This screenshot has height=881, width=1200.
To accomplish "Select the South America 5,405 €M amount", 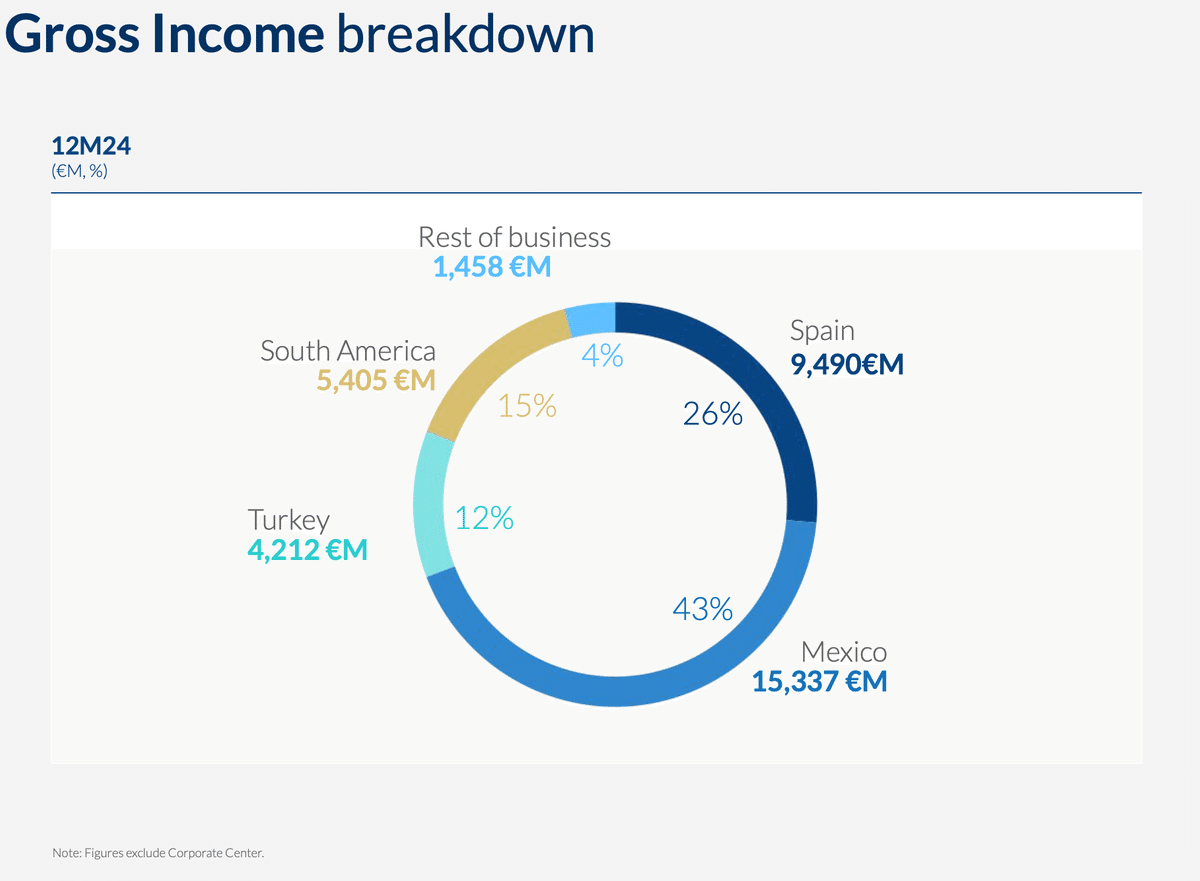I will point(376,380).
